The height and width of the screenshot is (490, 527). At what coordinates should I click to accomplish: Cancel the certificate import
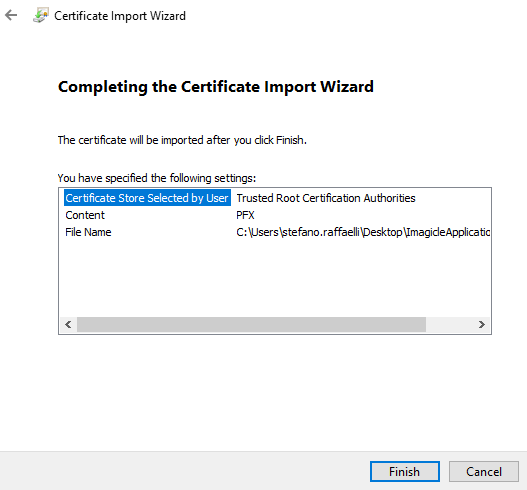click(484, 472)
